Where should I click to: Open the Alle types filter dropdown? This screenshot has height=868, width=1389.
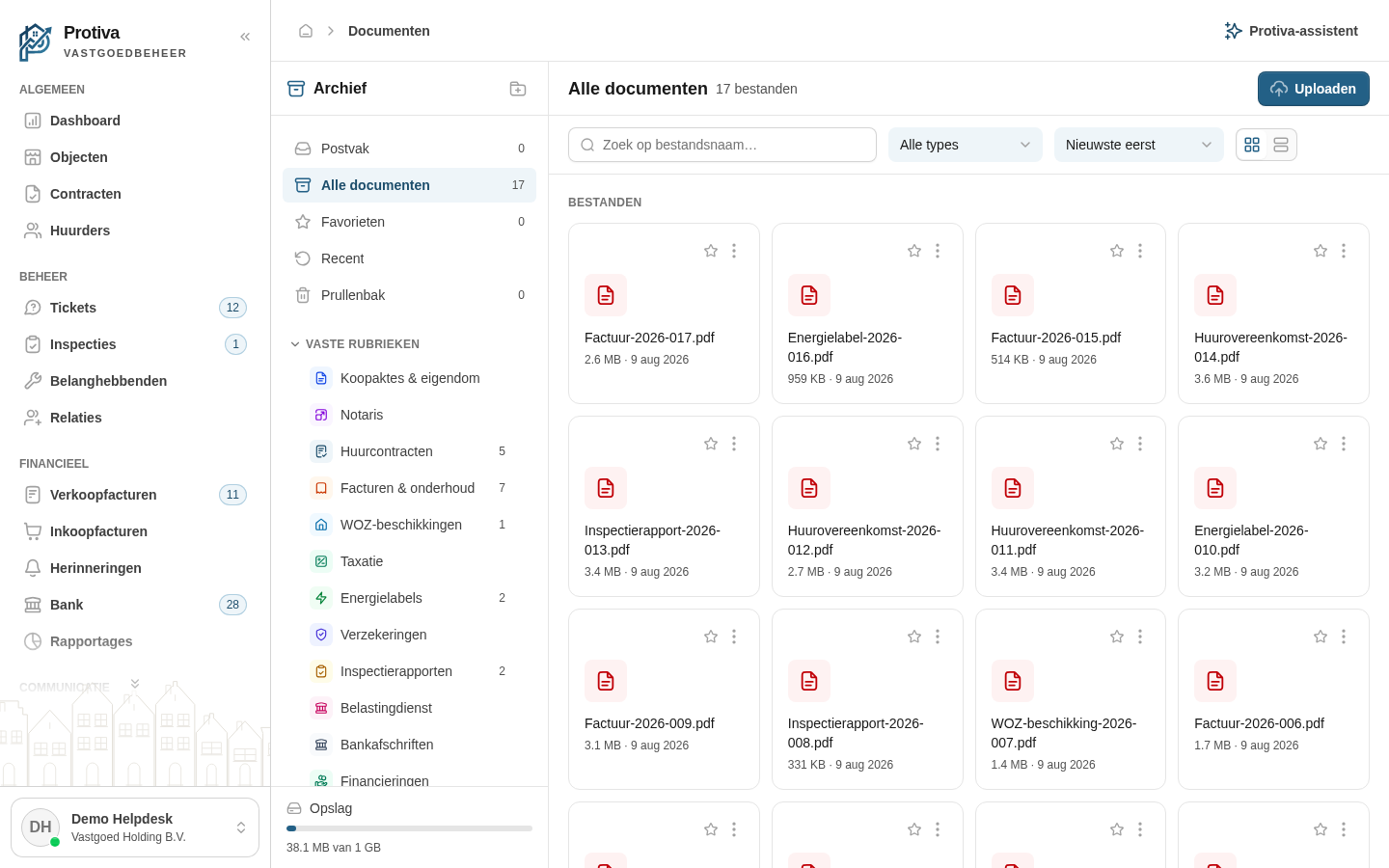[966, 145]
